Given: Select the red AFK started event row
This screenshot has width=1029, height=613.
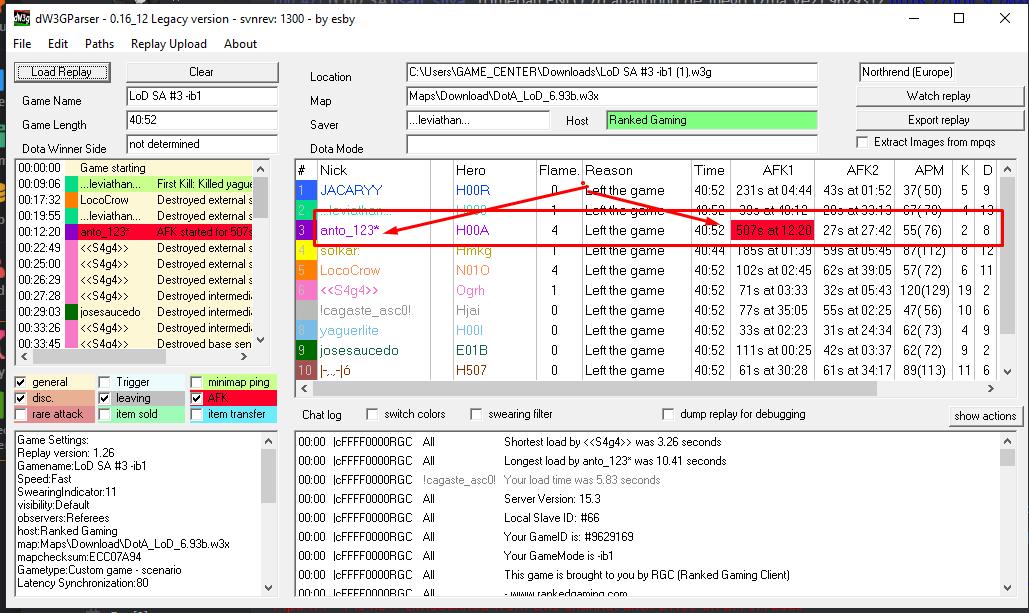Looking at the screenshot, I should click(135, 232).
